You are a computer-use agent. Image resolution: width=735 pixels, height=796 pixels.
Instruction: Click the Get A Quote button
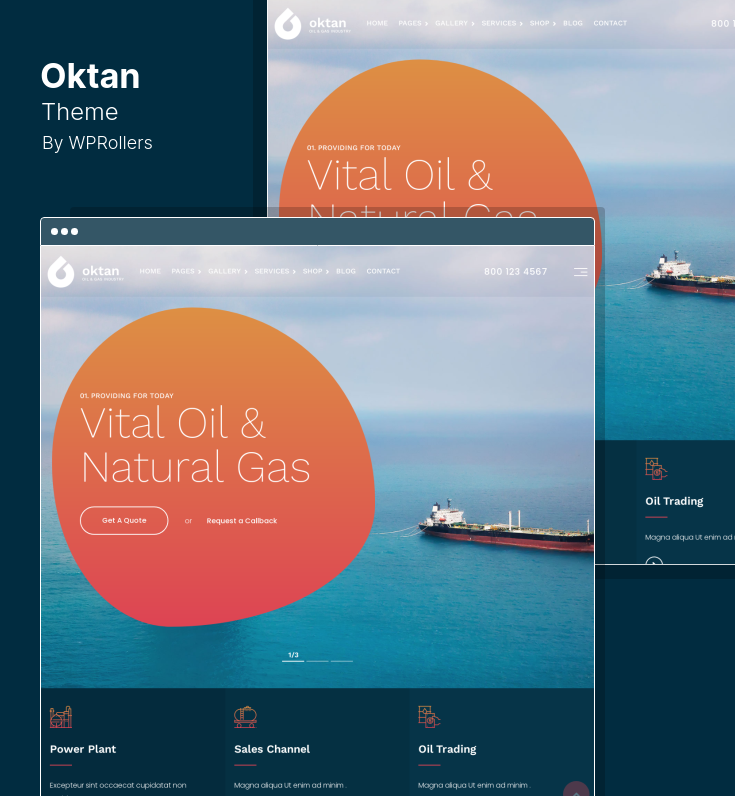tap(124, 520)
